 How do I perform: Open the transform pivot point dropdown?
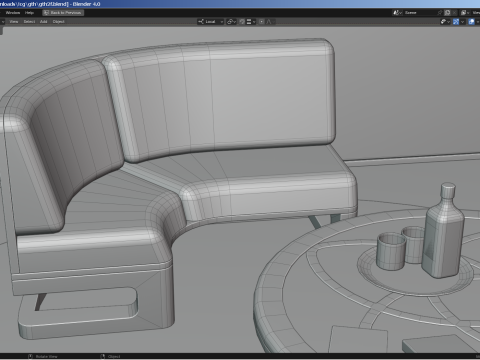[231, 22]
